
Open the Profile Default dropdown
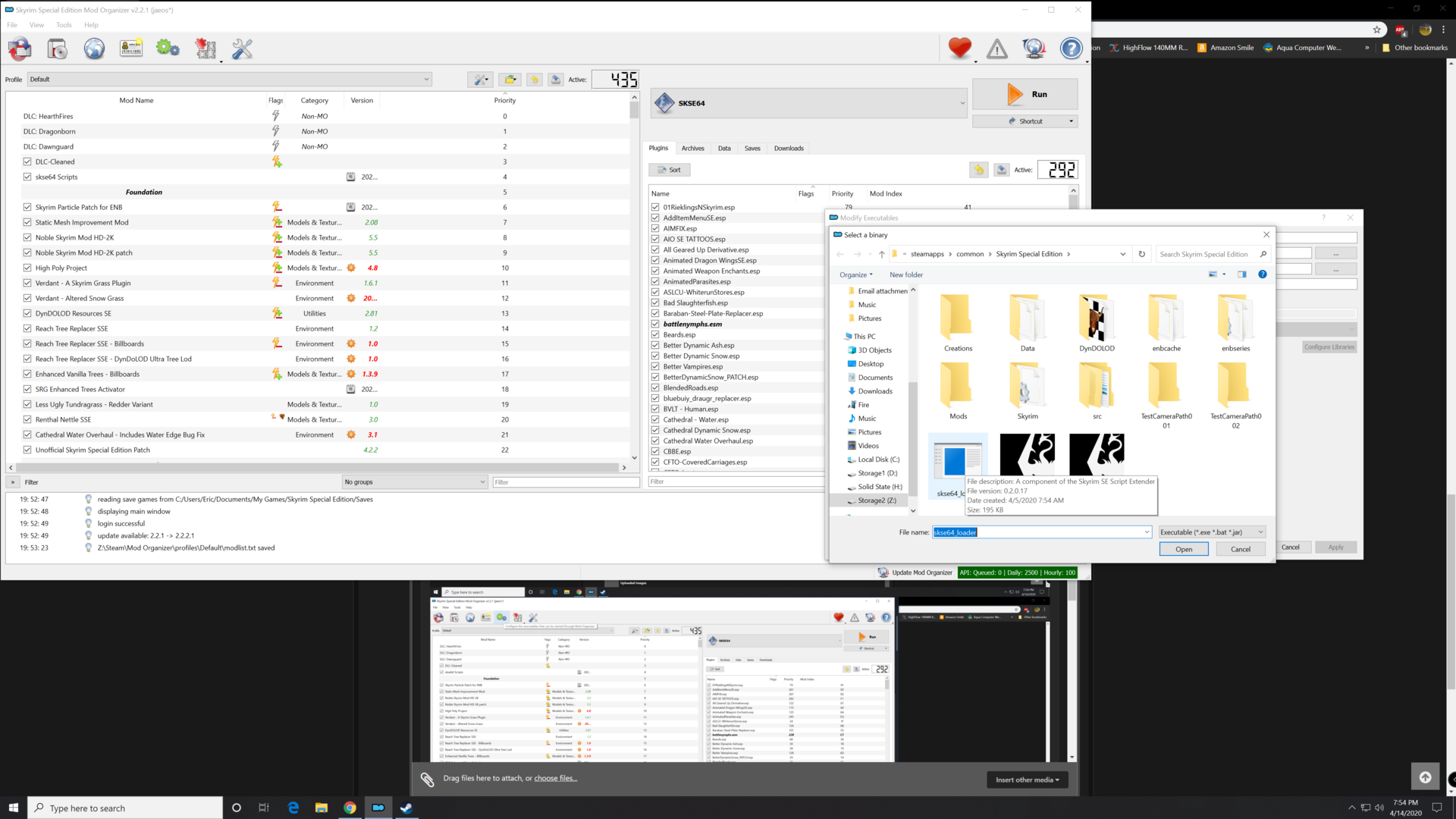(x=230, y=79)
